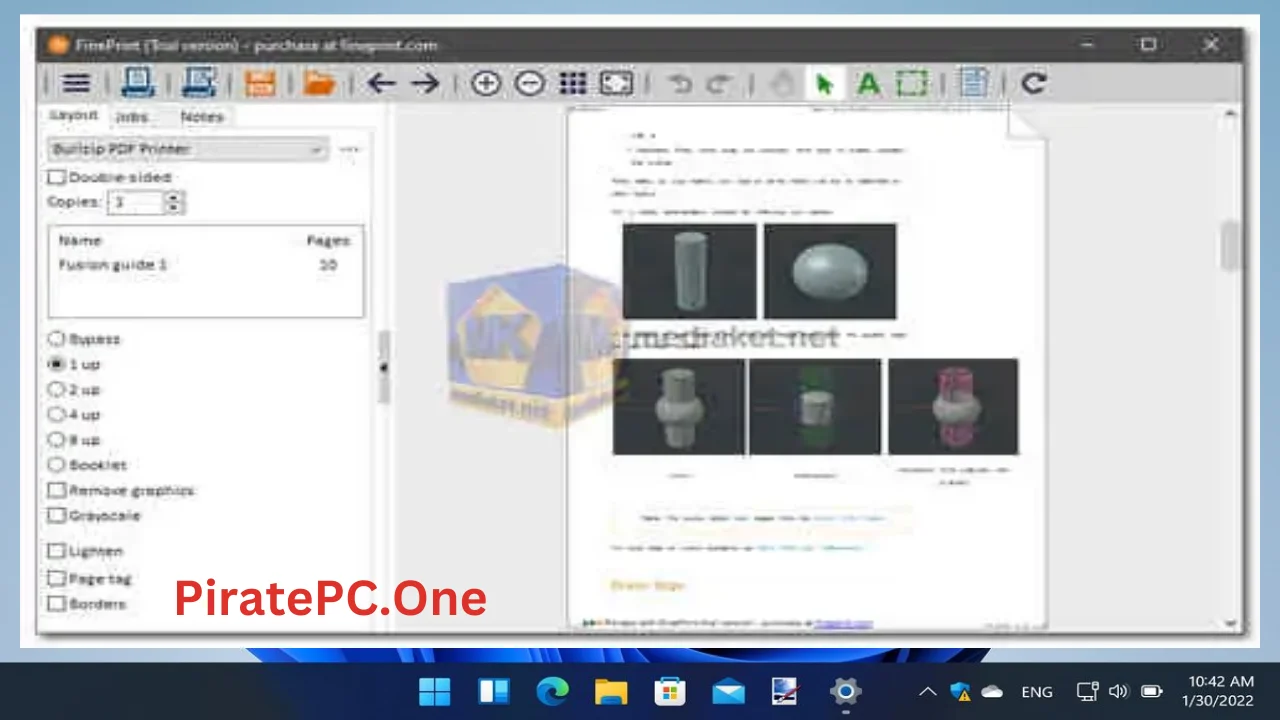Enable the Page tag checkbox

57,578
